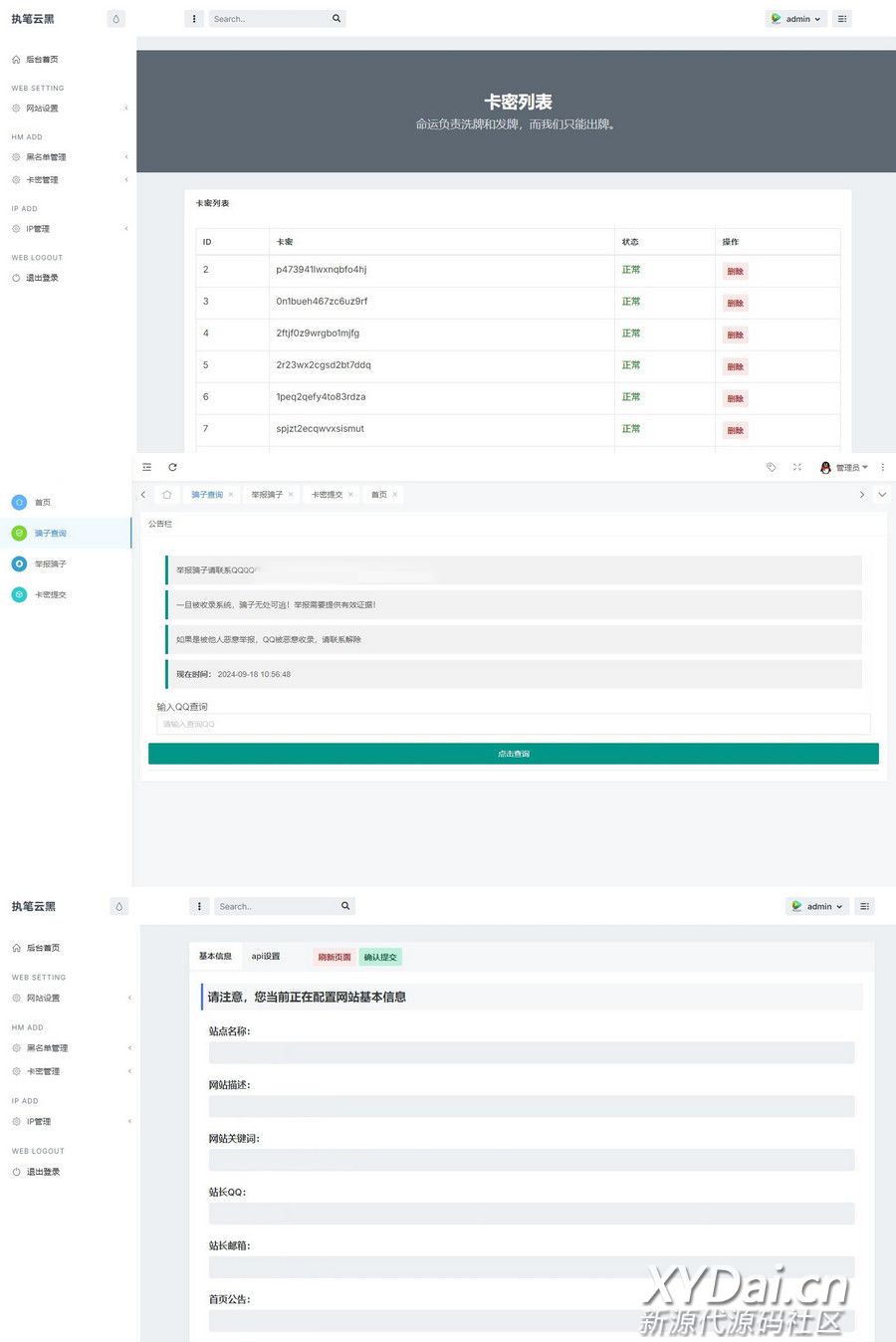The image size is (896, 1342).
Task: Click the tag icon beside fullscreen
Action: 771,467
